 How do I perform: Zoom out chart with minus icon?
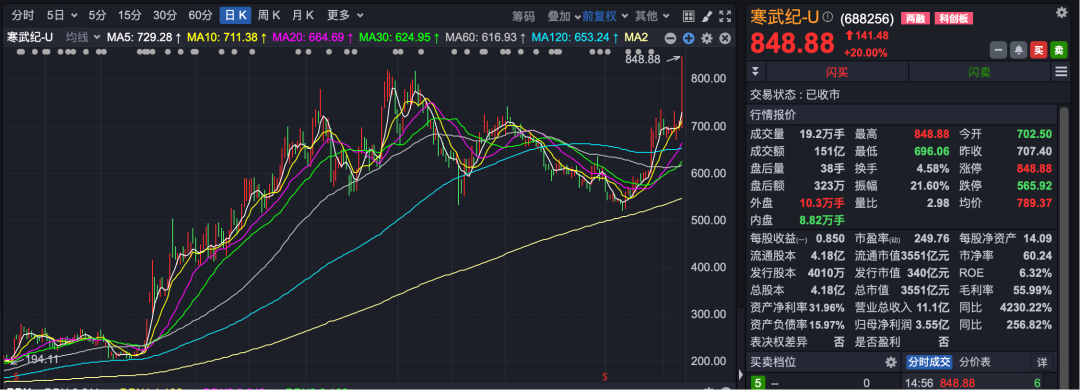click(670, 38)
